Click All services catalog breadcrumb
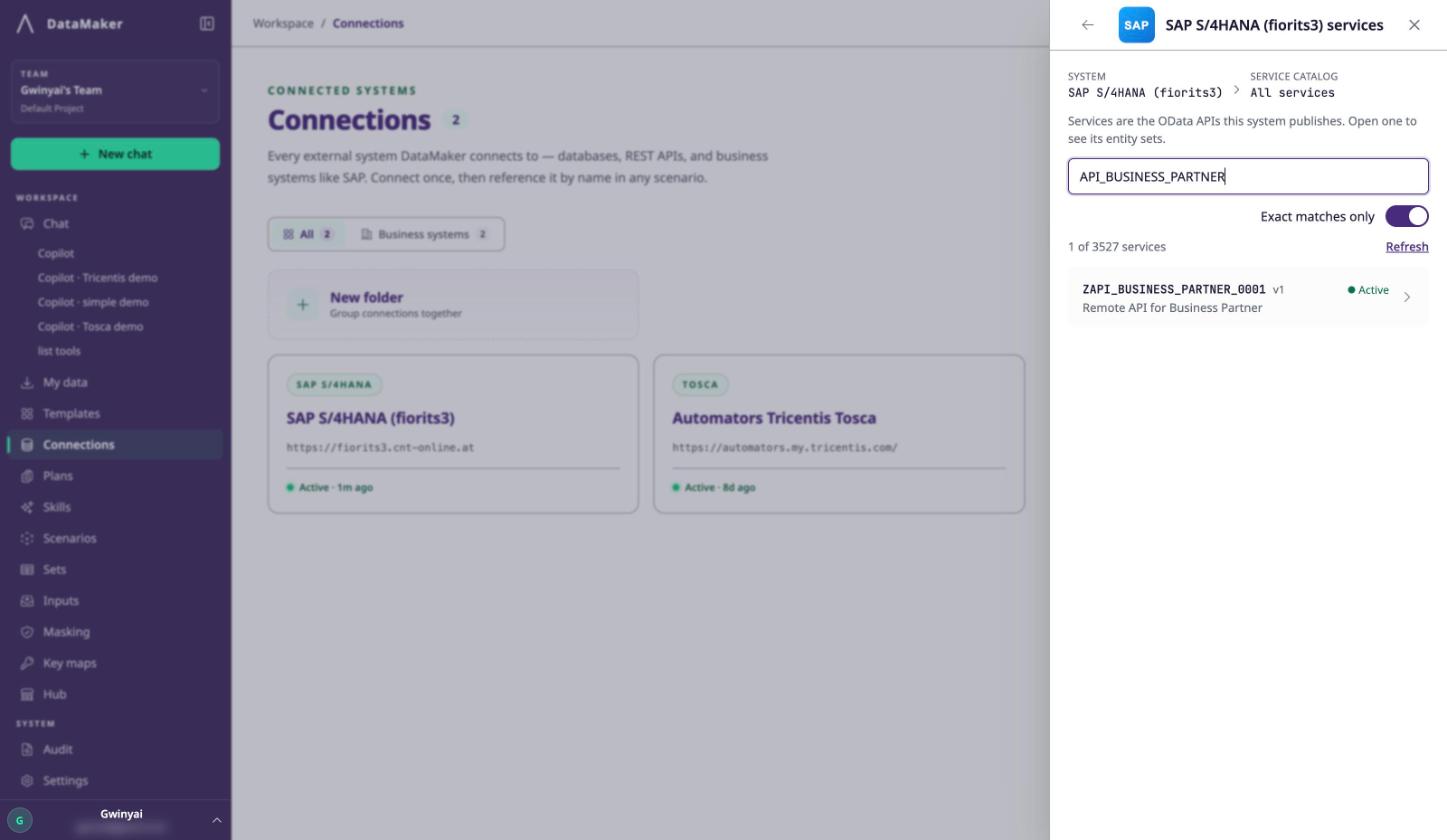1447x840 pixels. click(x=1292, y=93)
